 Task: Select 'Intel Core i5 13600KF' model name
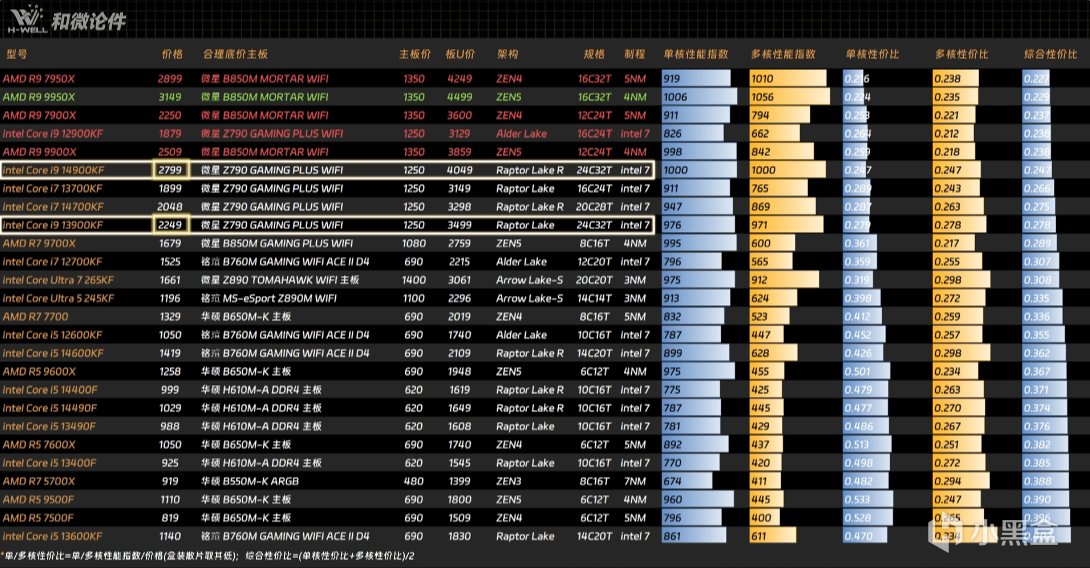point(52,536)
